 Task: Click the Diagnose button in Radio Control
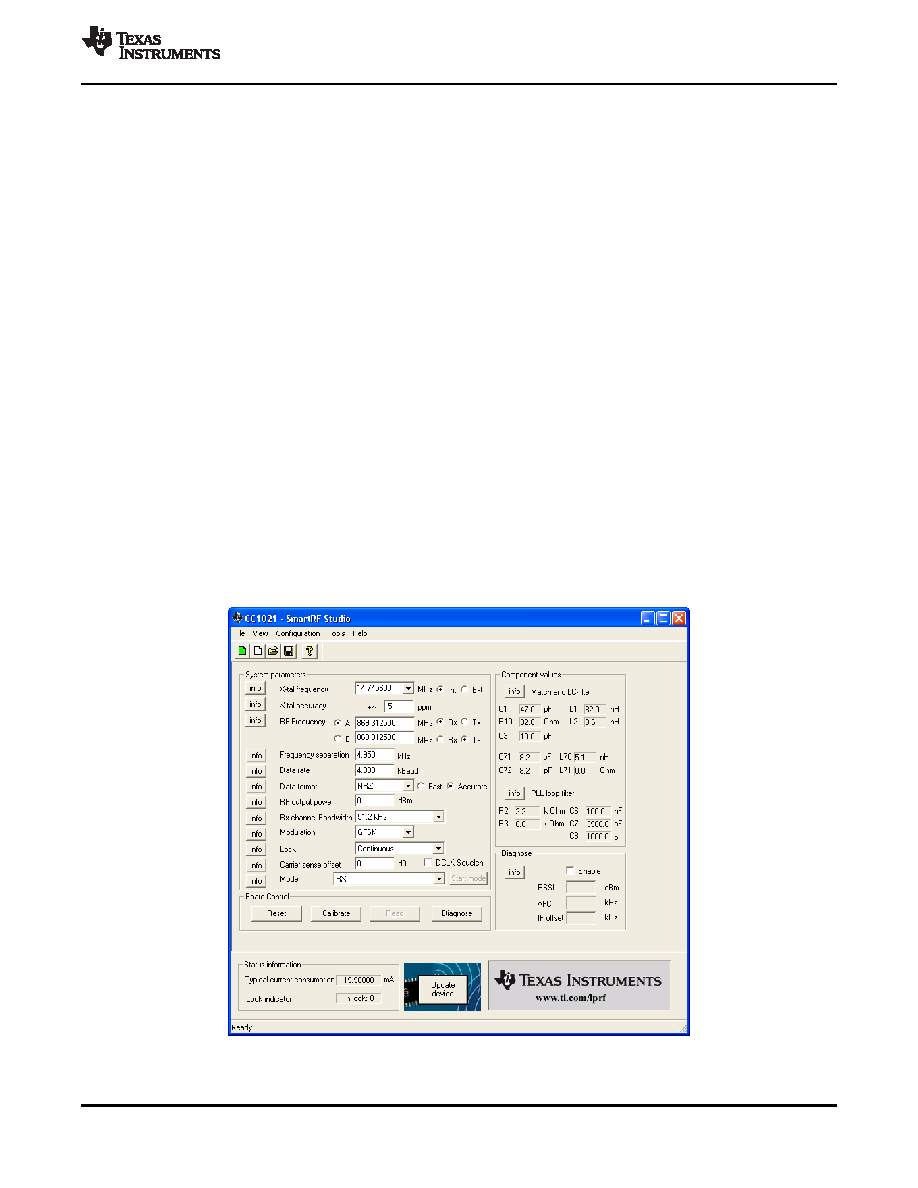[x=457, y=914]
